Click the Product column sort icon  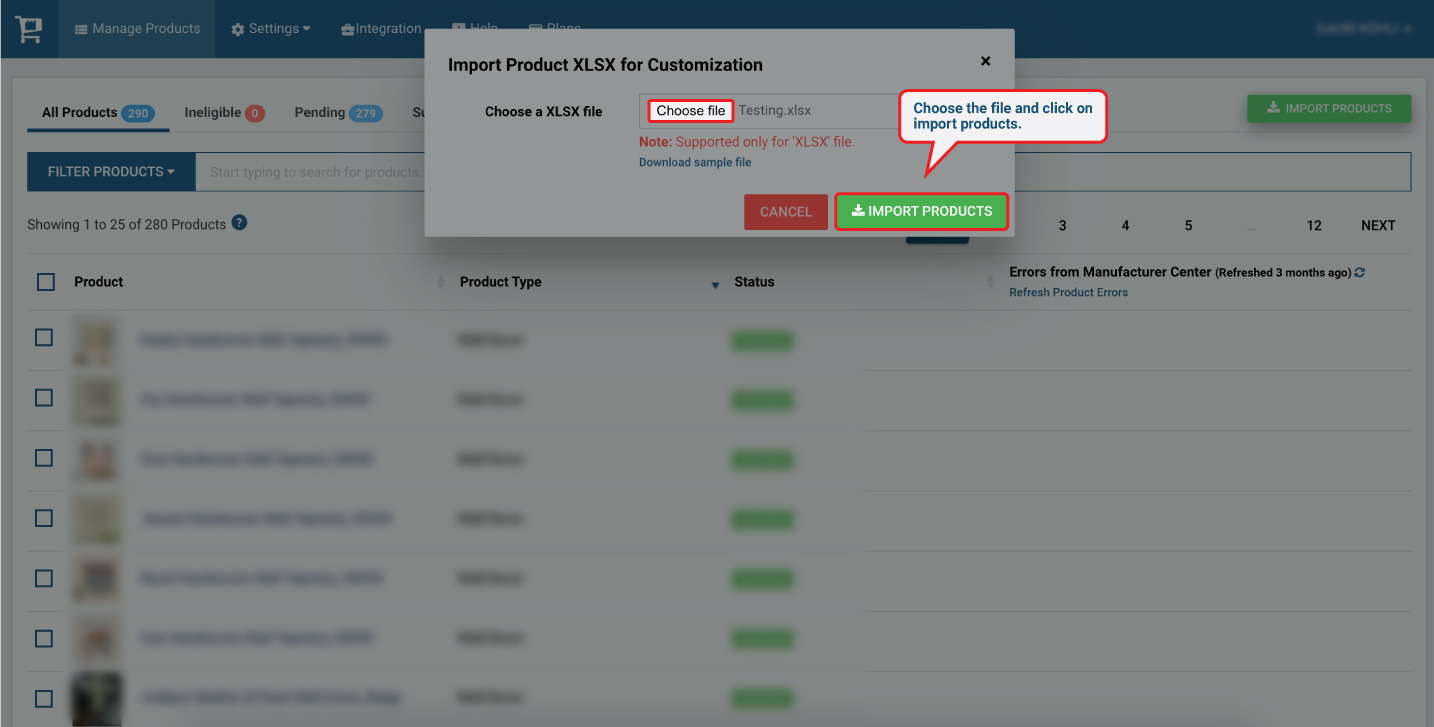[441, 283]
